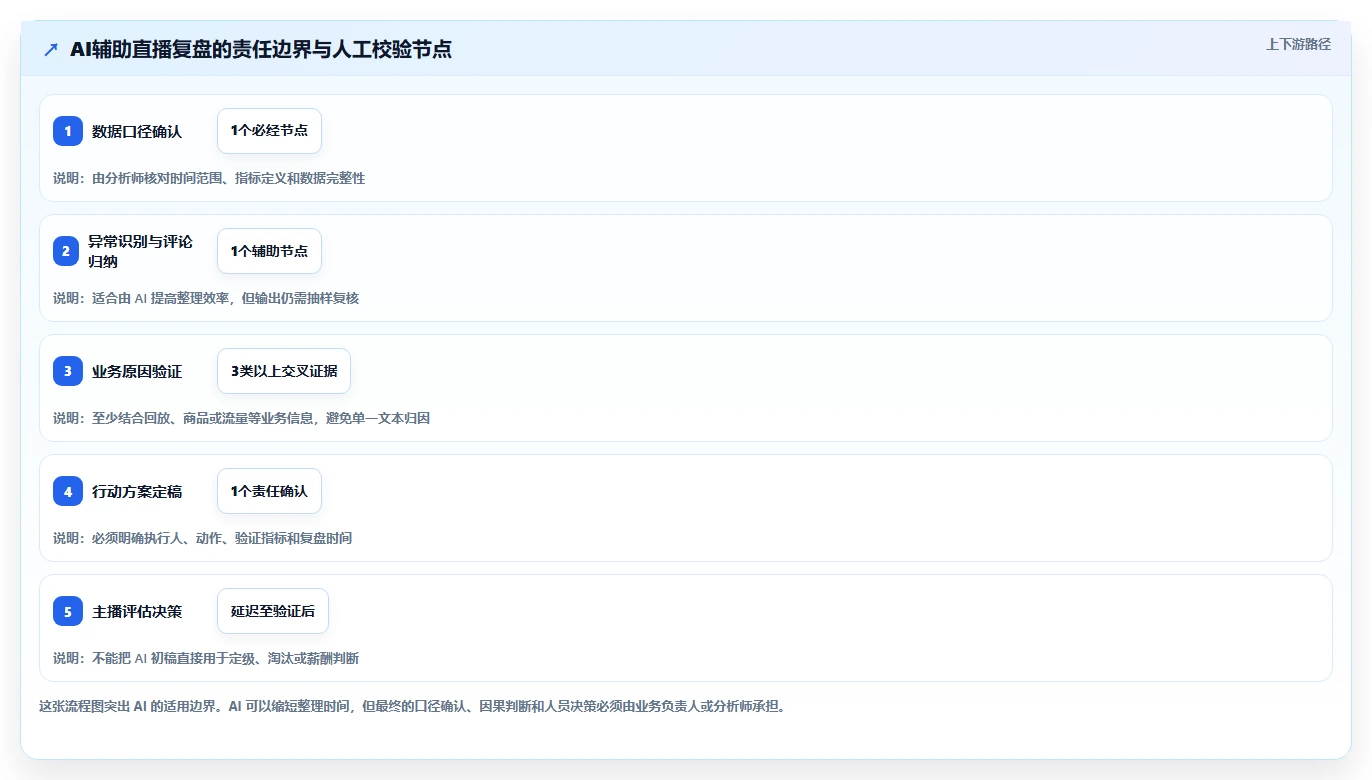
Task: Select the 1个辅助节点 tag
Action: [x=269, y=251]
